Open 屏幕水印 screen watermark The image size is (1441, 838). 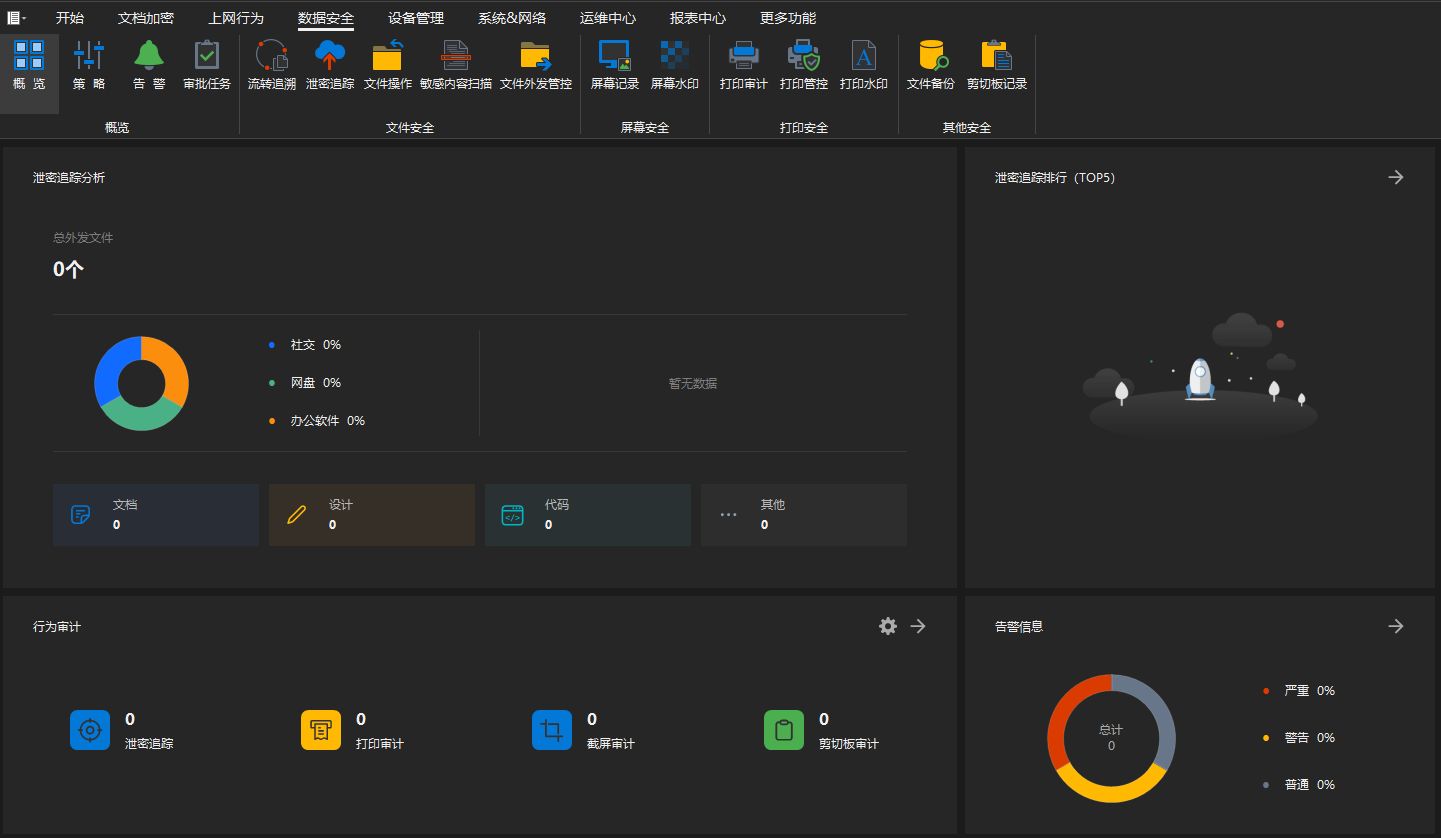[x=675, y=66]
